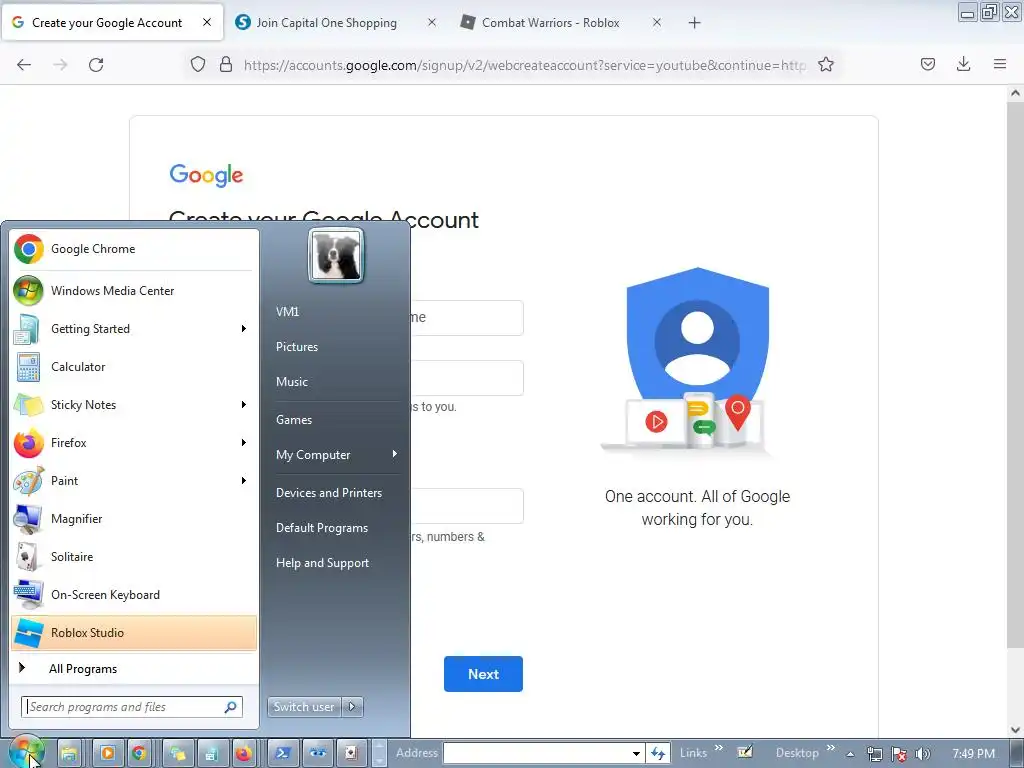Expand the taskbar Links toolbar chevron
1024x768 pixels.
click(x=718, y=748)
